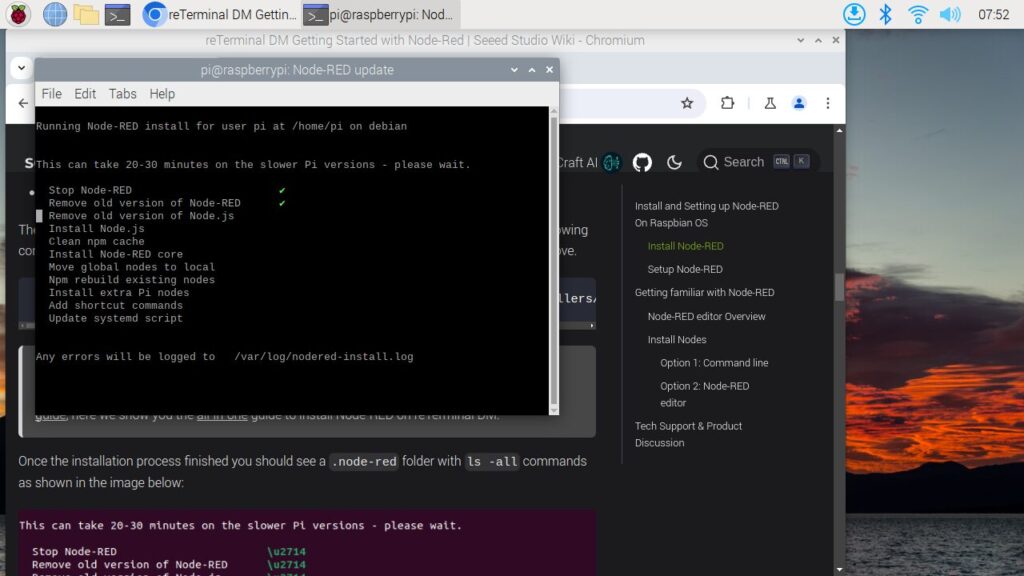The width and height of the screenshot is (1024, 576).
Task: Open the Bluetooth tray menu
Action: [886, 14]
